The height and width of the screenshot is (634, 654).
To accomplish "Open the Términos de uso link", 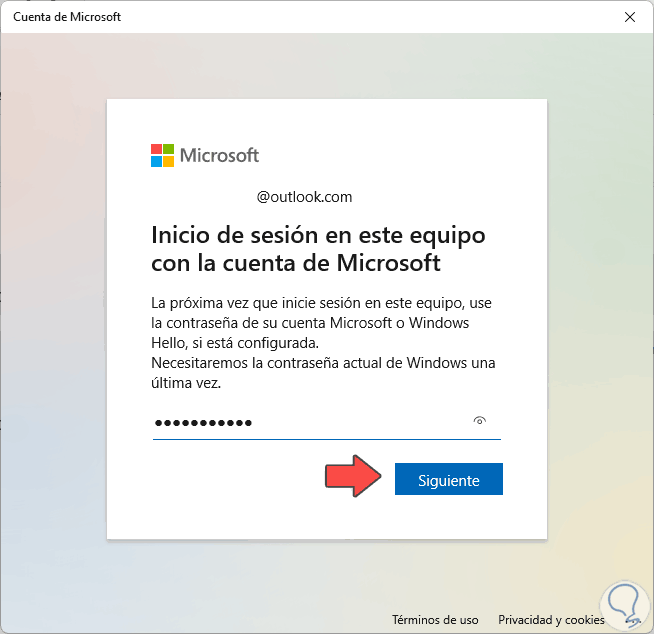I will click(x=435, y=620).
